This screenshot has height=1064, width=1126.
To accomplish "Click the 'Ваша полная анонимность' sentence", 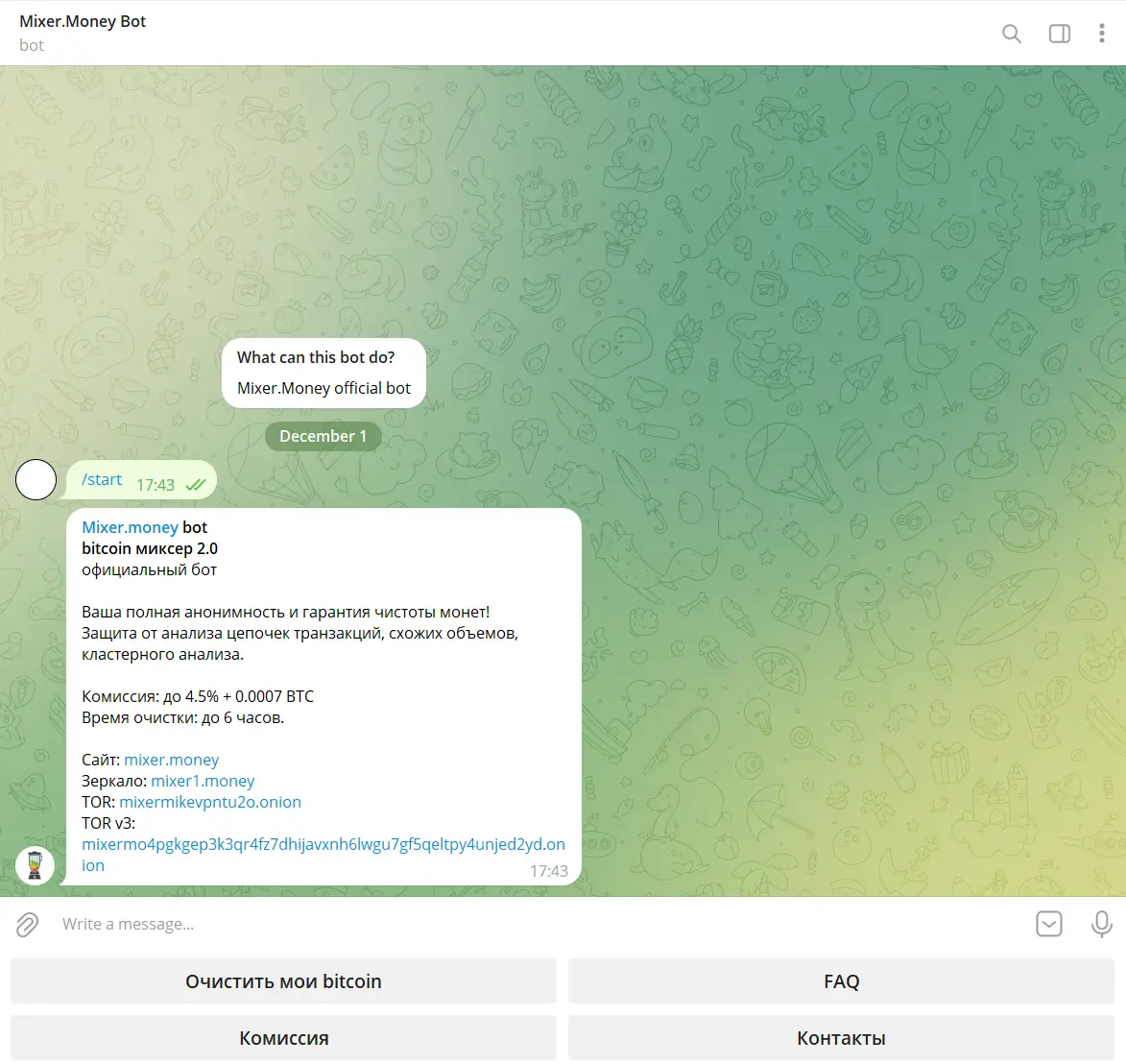I will pos(286,612).
